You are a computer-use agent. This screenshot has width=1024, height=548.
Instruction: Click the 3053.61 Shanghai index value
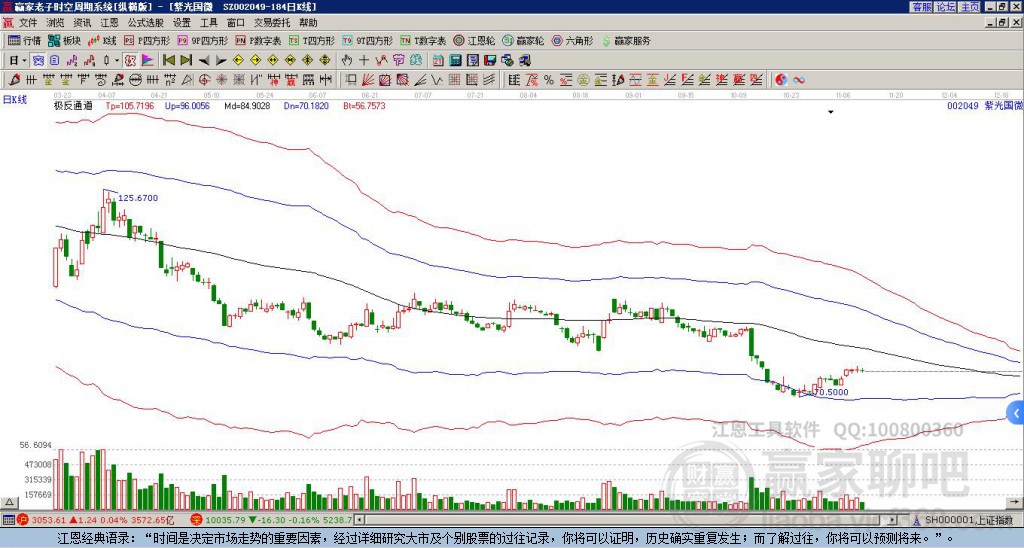50,520
